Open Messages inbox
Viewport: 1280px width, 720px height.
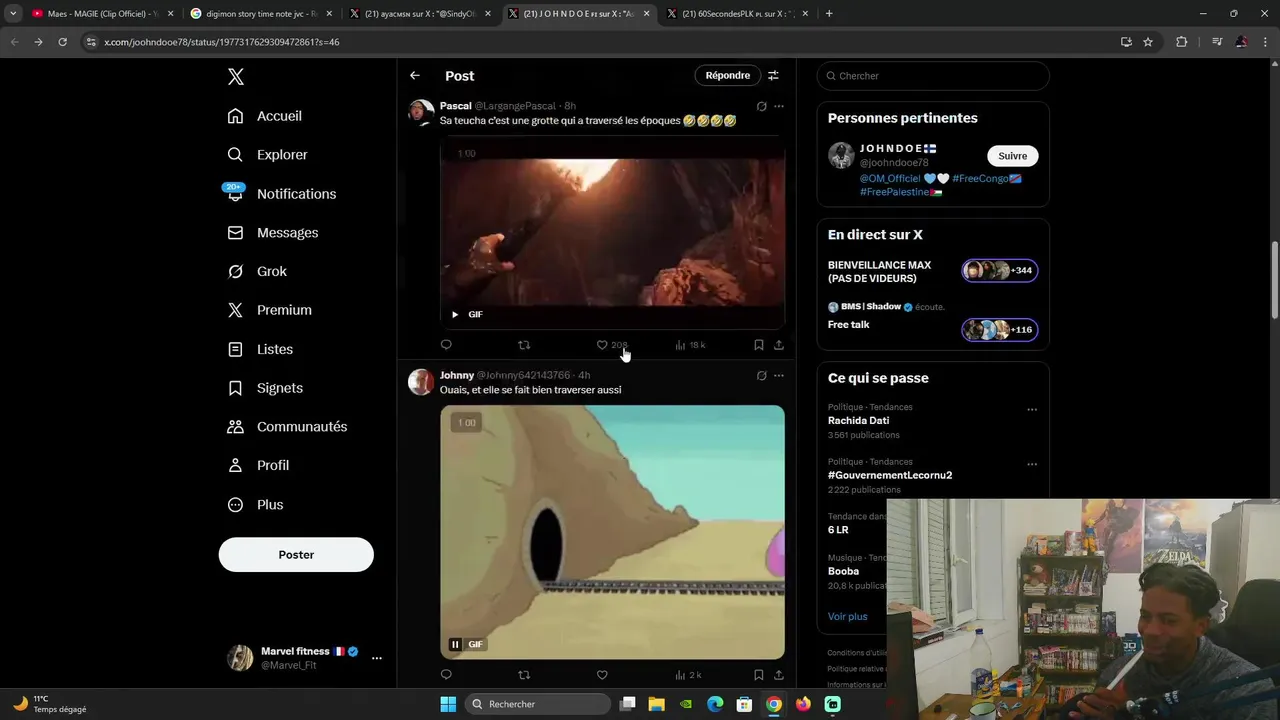(x=273, y=233)
